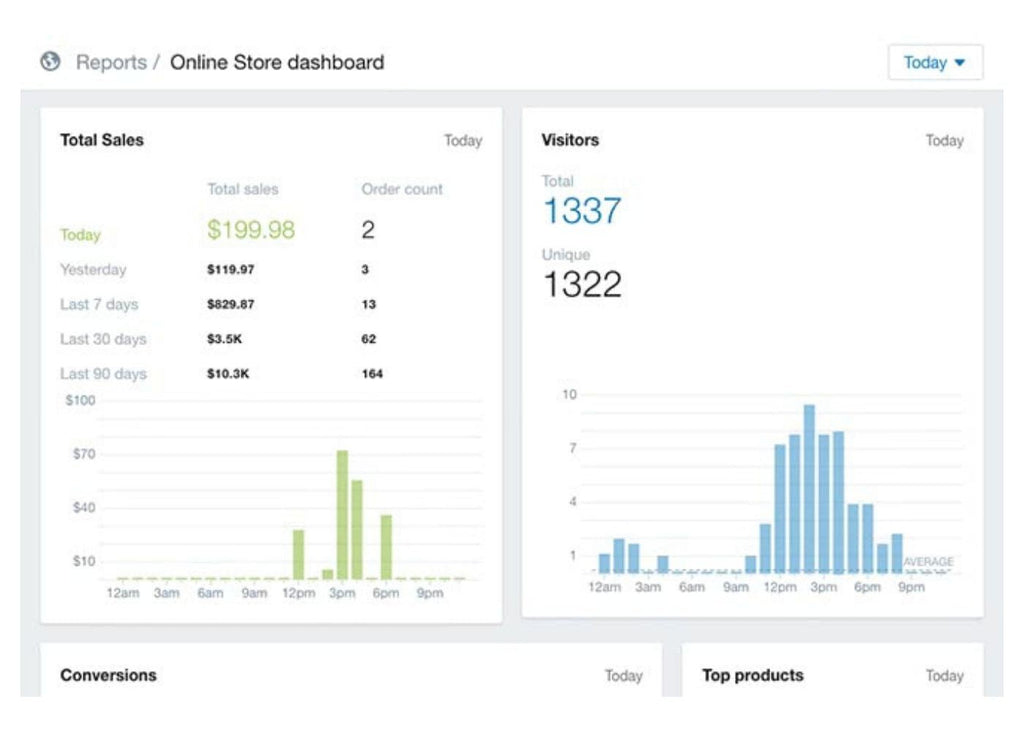The width and height of the screenshot is (1024, 731).
Task: Click the Total Sales card title
Action: [102, 140]
